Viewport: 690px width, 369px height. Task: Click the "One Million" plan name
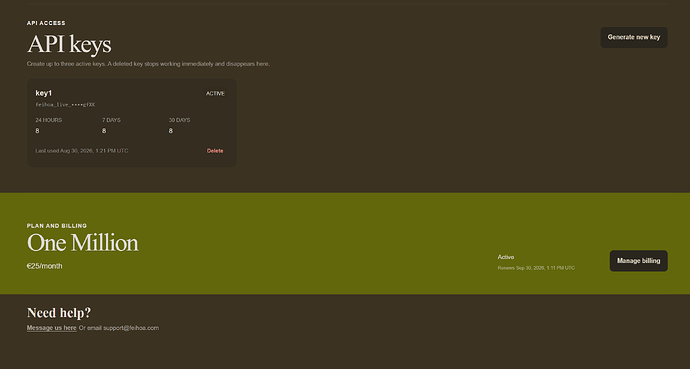pyautogui.click(x=83, y=243)
